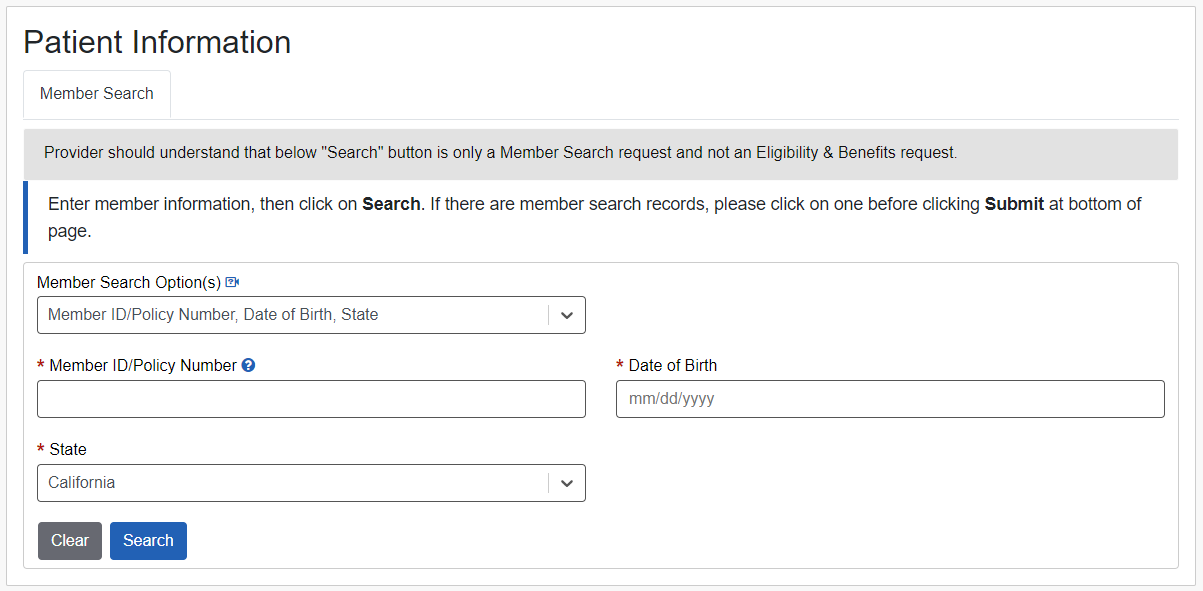Image resolution: width=1203 pixels, height=591 pixels.
Task: Expand the State dropdown chevron arrow
Action: click(x=567, y=483)
